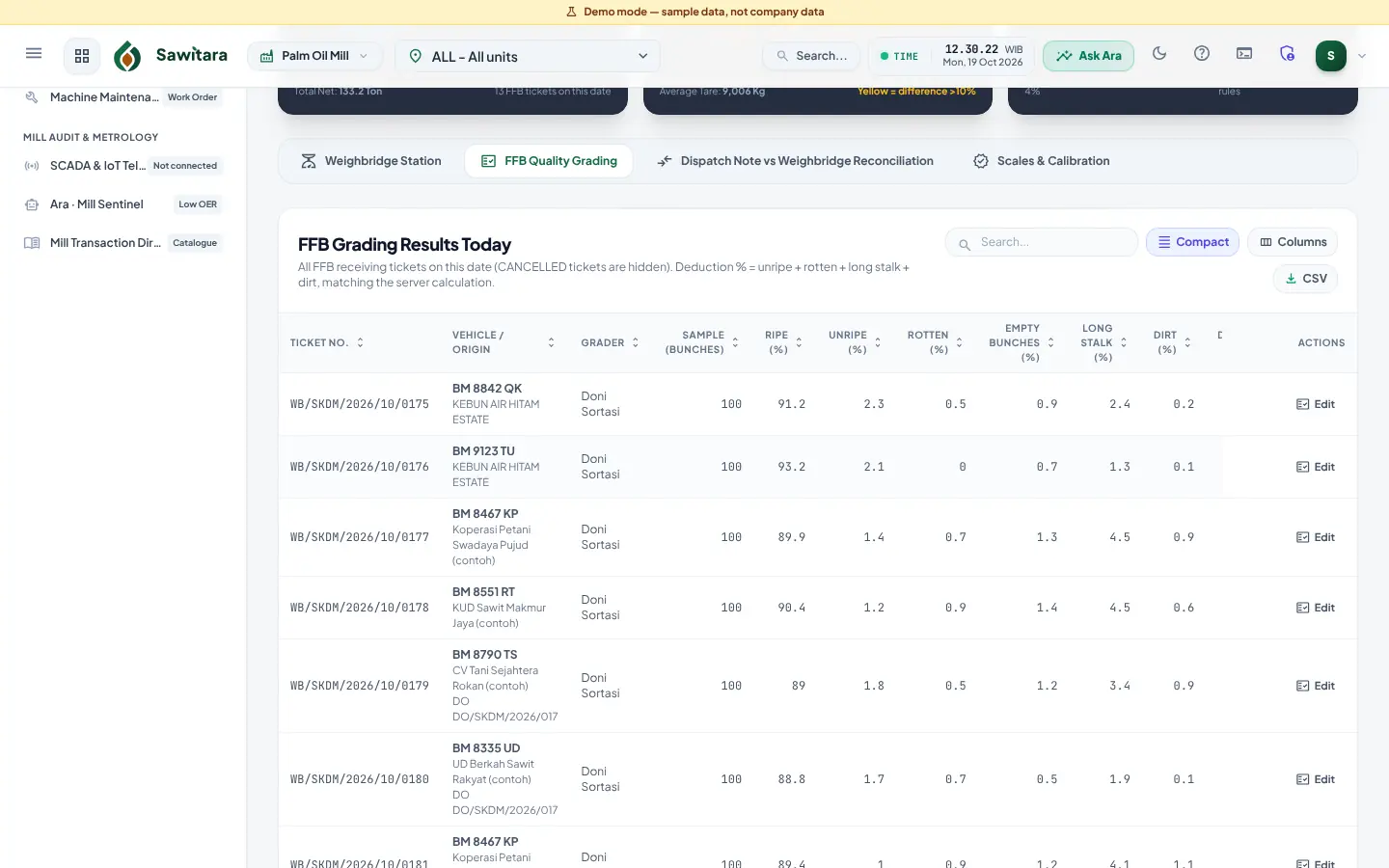Open the ALL - All units dropdown
Viewport: 1389px width, 868px height.
coord(529,56)
